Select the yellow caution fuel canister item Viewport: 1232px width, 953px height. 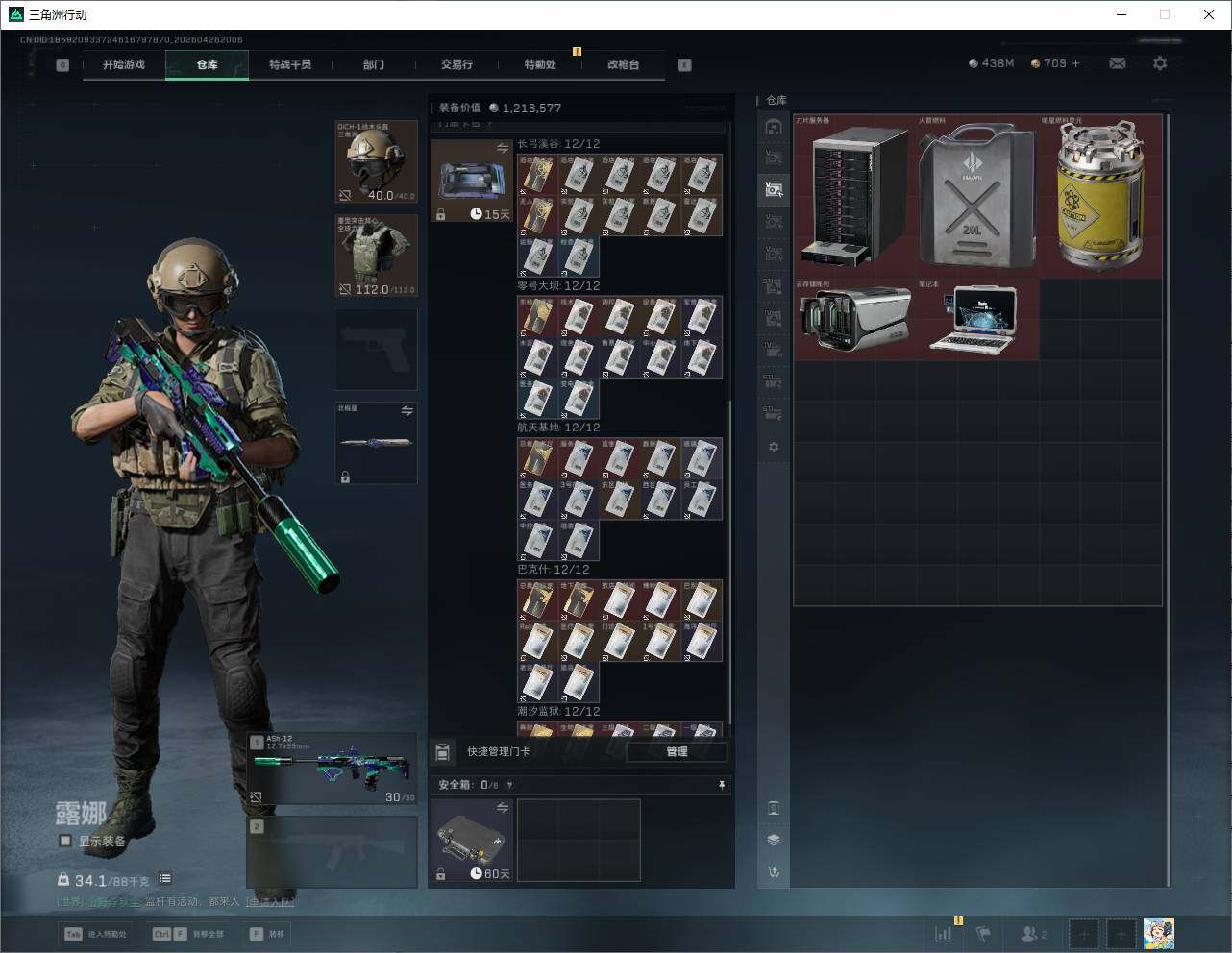[x=1101, y=196]
